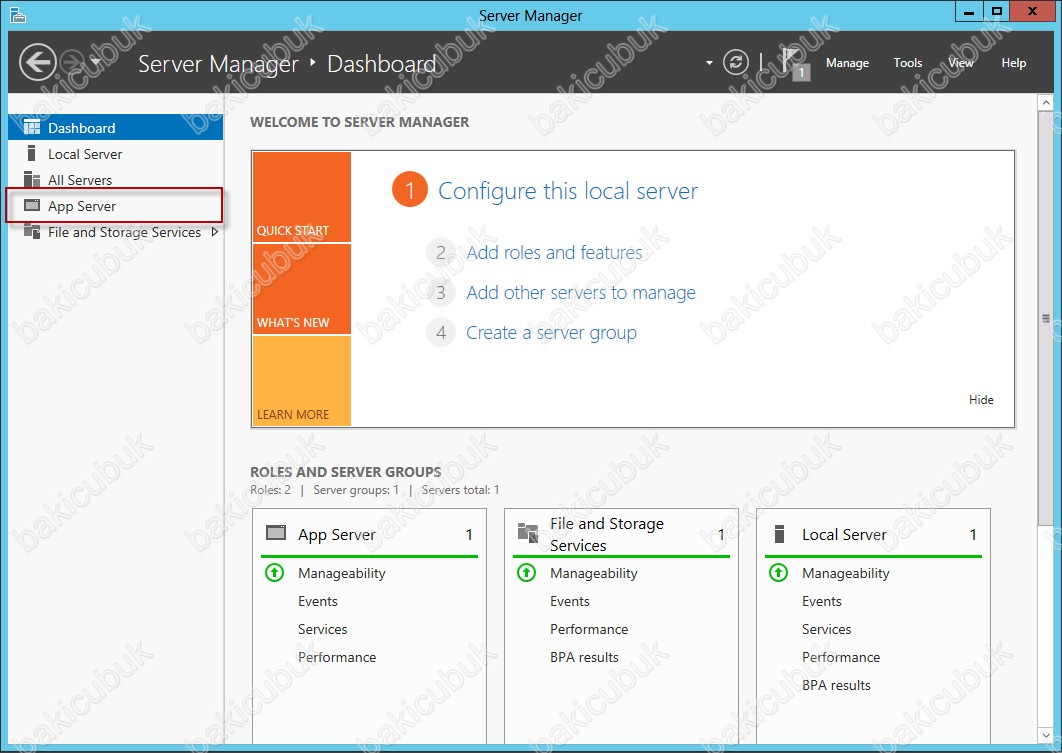Open Services in the App Server tile
The image size is (1062, 753).
pyautogui.click(x=322, y=629)
